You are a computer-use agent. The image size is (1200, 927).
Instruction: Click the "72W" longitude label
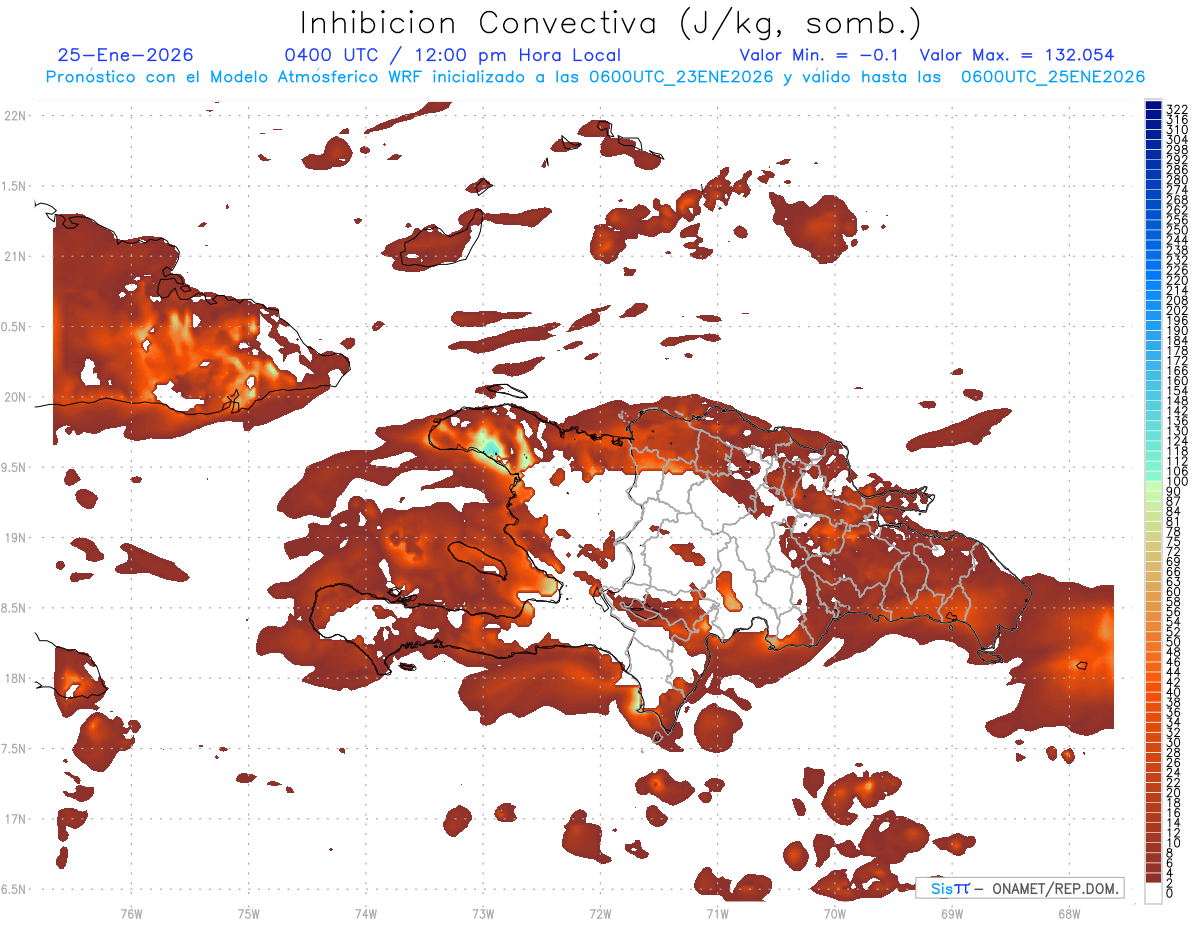point(600,913)
